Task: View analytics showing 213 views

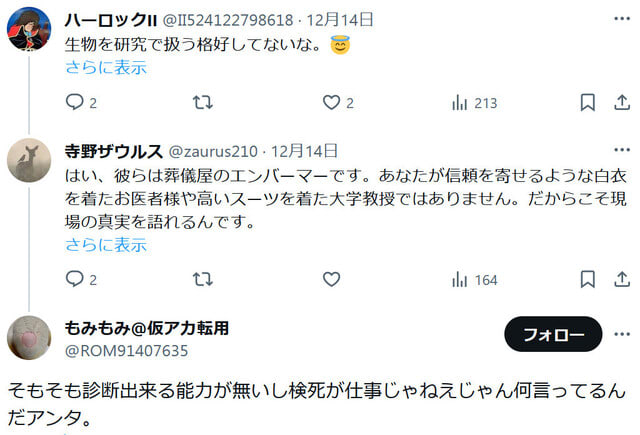Action: 475,103
